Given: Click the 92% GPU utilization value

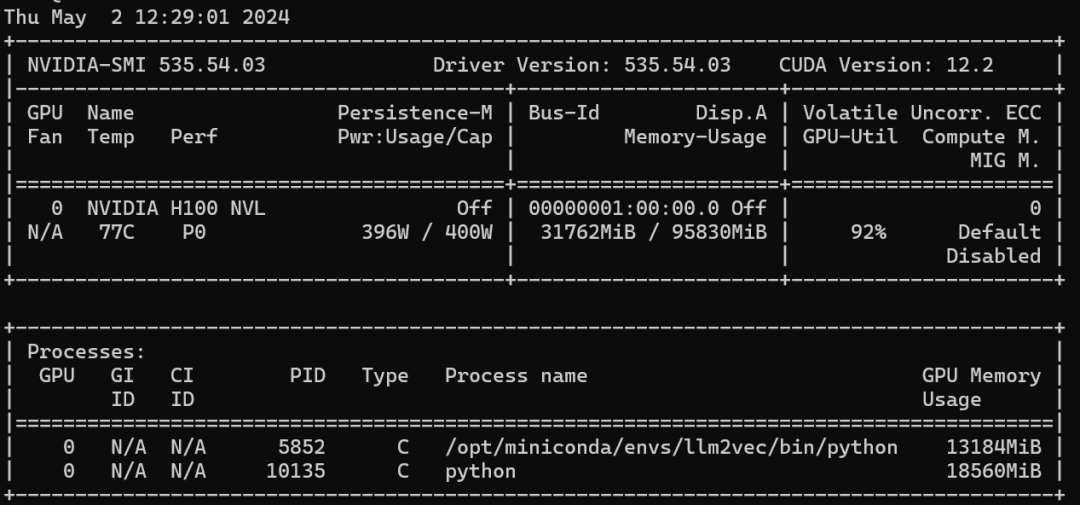Looking at the screenshot, I should 868,232.
